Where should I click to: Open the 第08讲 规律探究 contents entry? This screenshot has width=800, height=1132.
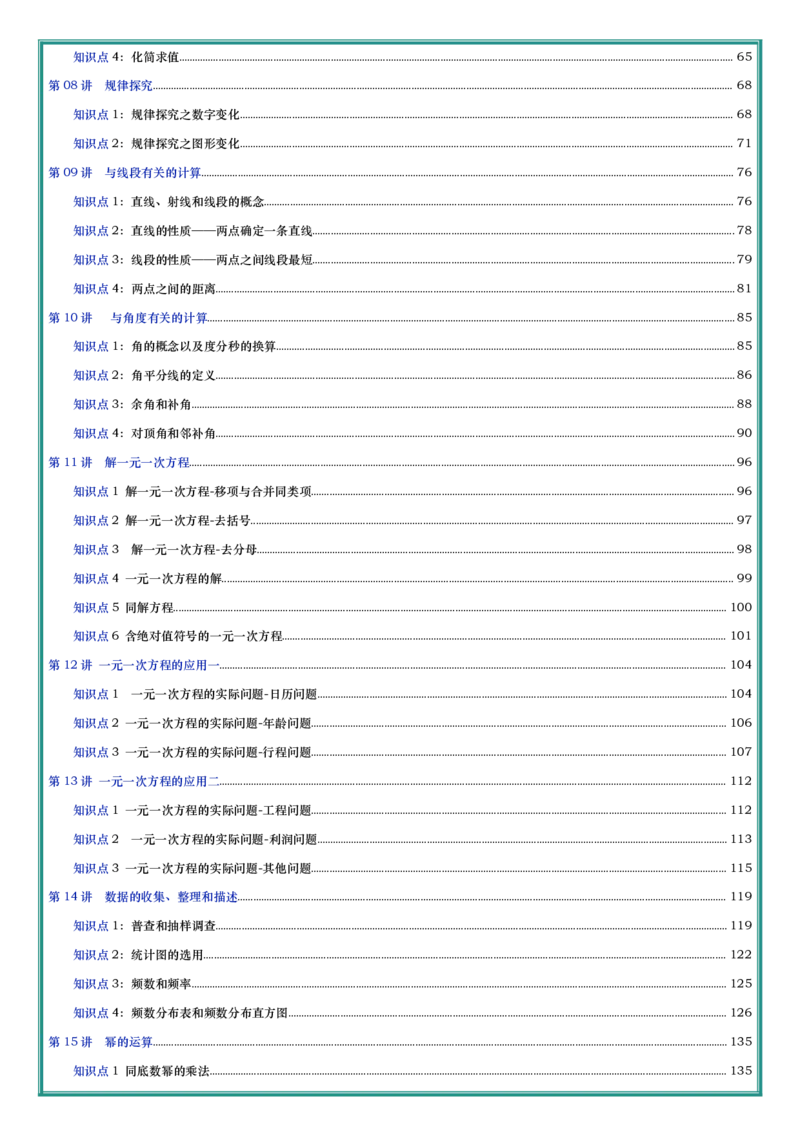click(400, 85)
